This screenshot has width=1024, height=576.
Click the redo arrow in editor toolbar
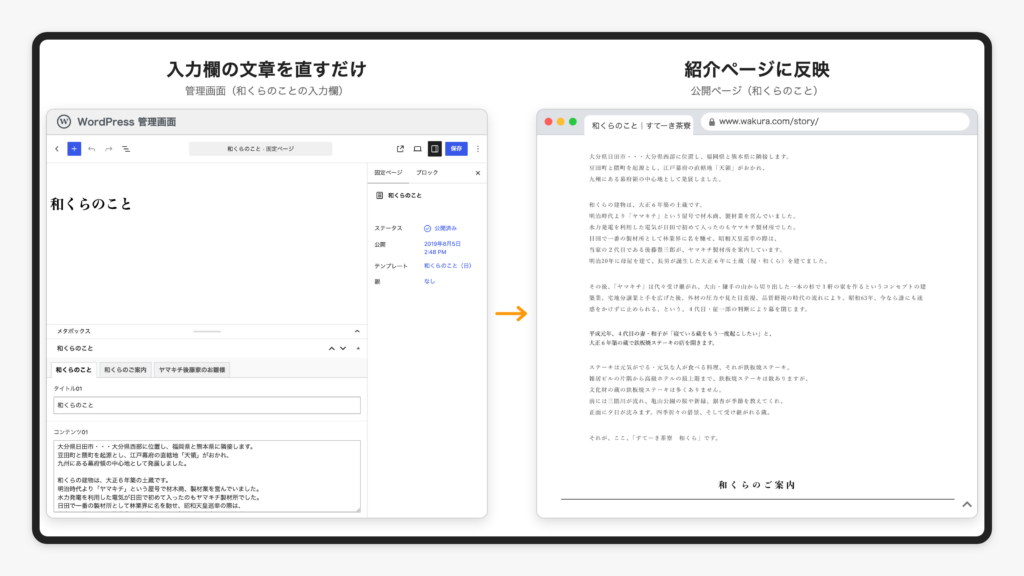click(x=108, y=149)
